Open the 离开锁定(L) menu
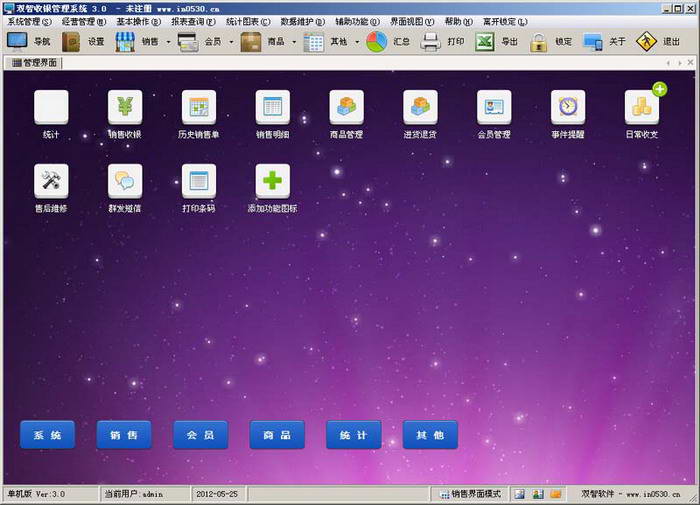This screenshot has width=700, height=505. pyautogui.click(x=505, y=21)
